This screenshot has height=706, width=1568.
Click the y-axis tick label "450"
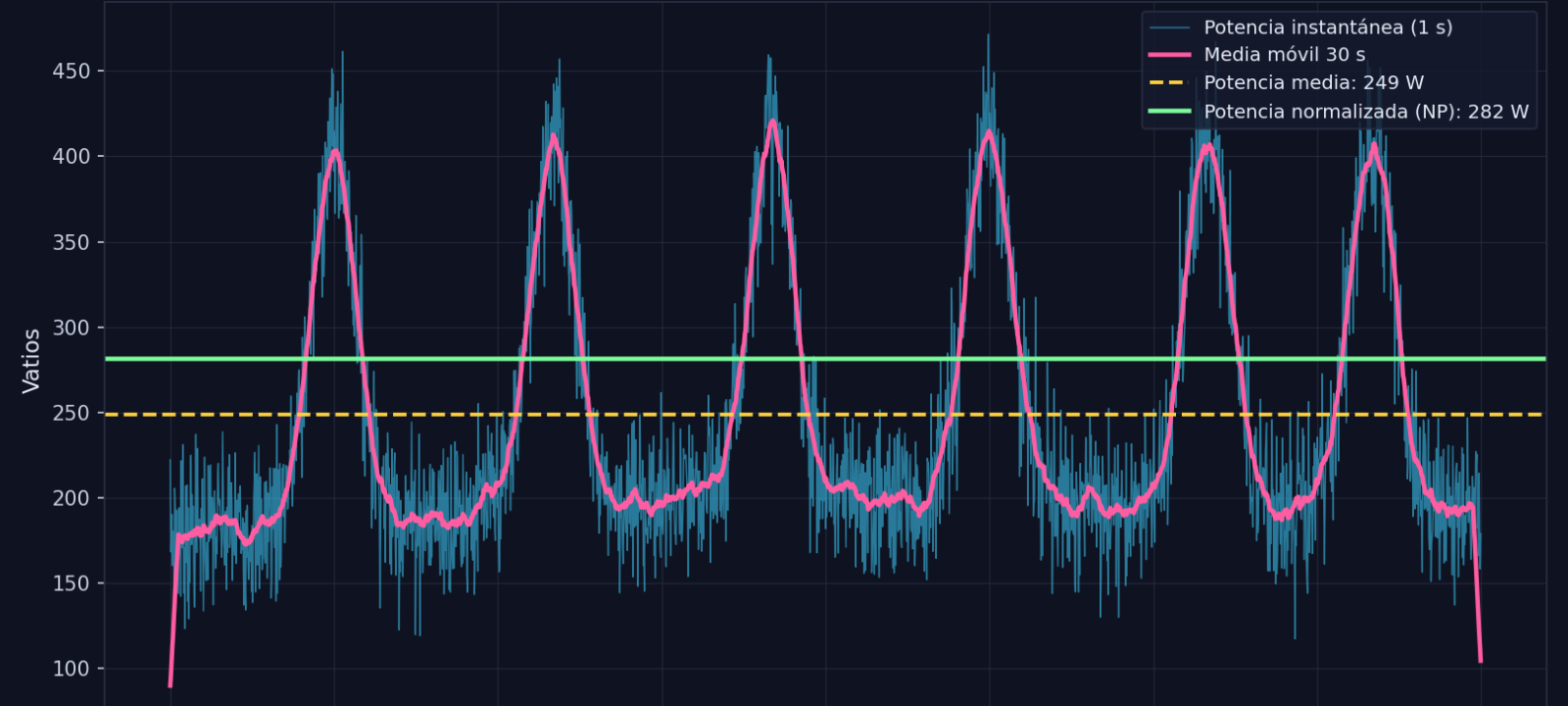click(72, 72)
